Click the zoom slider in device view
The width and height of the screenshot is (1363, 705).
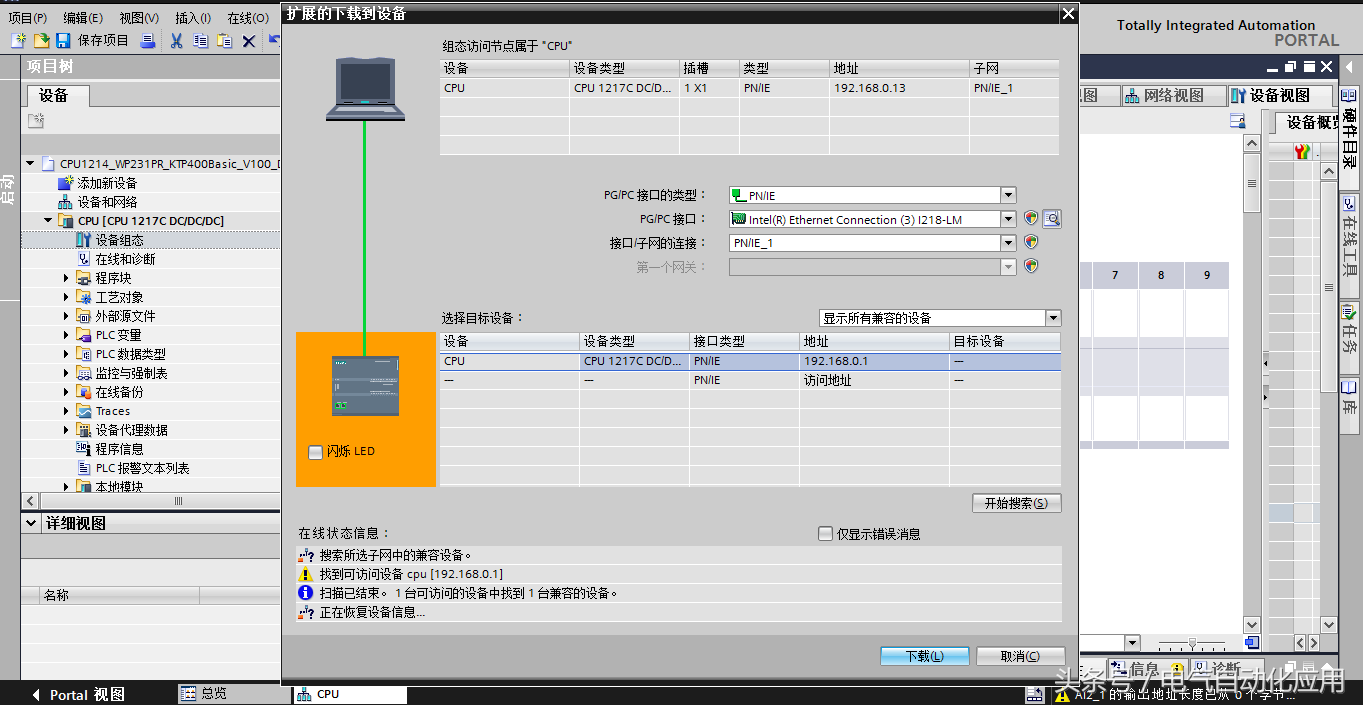click(1190, 643)
